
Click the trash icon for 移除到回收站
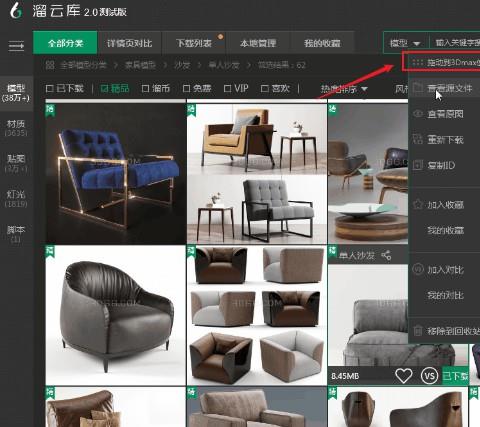(x=418, y=331)
